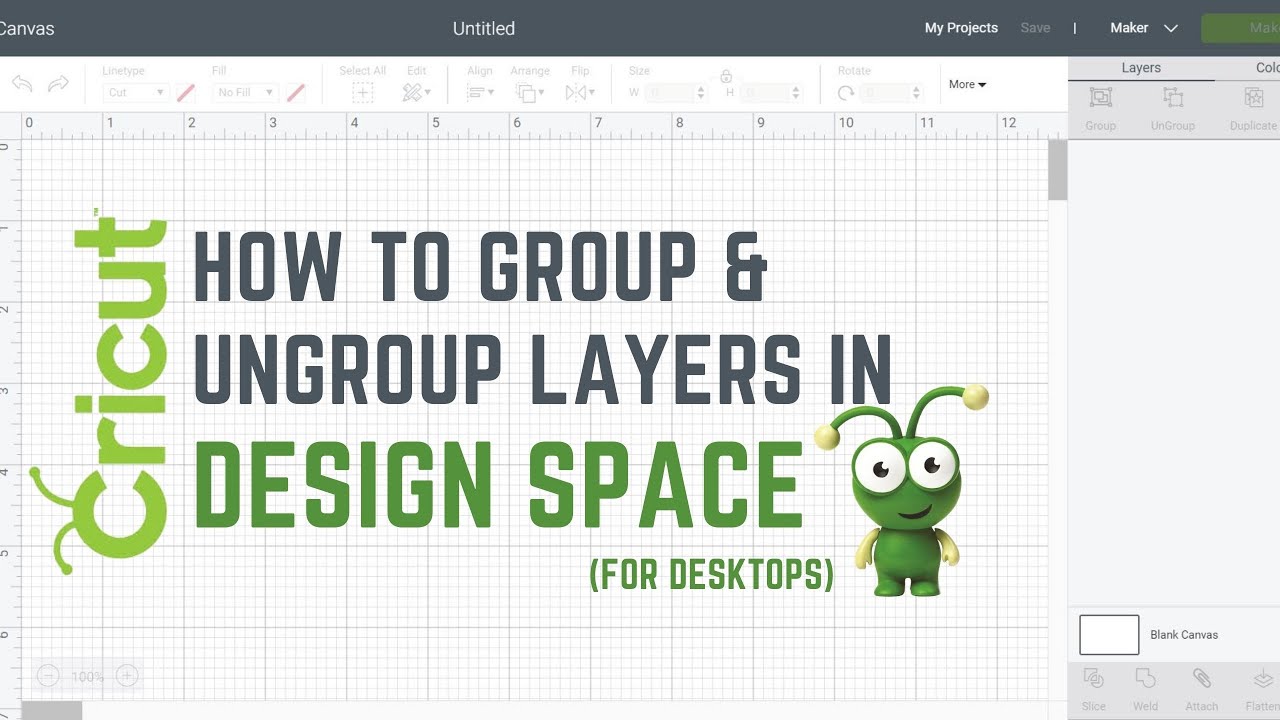This screenshot has height=720, width=1280.
Task: Click the zoom in plus button
Action: [127, 677]
